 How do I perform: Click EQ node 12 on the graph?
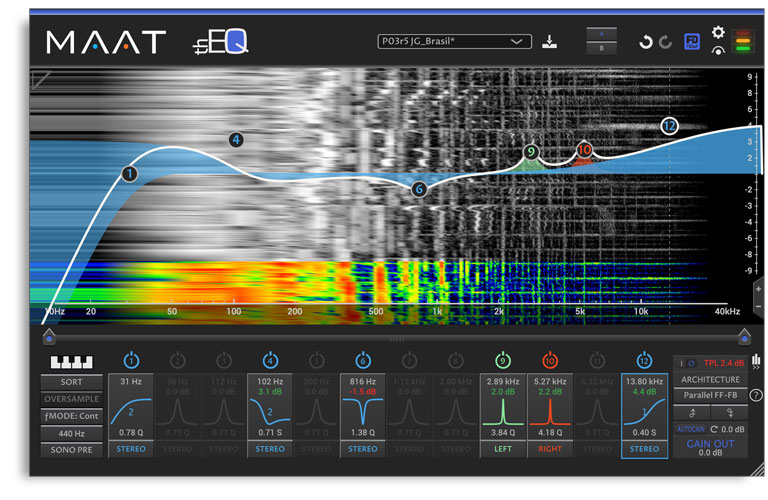pyautogui.click(x=669, y=126)
